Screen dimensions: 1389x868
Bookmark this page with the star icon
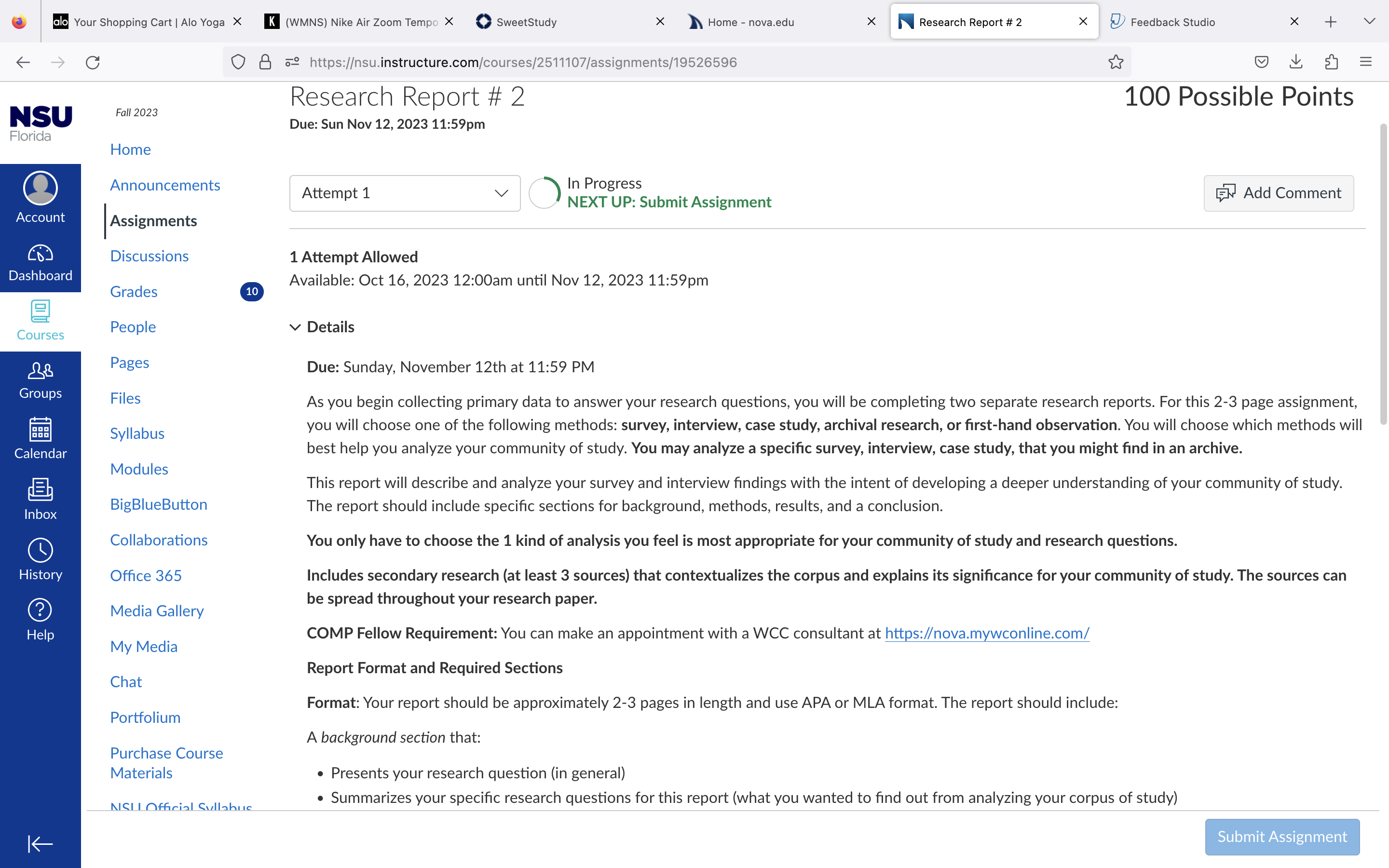[1116, 62]
